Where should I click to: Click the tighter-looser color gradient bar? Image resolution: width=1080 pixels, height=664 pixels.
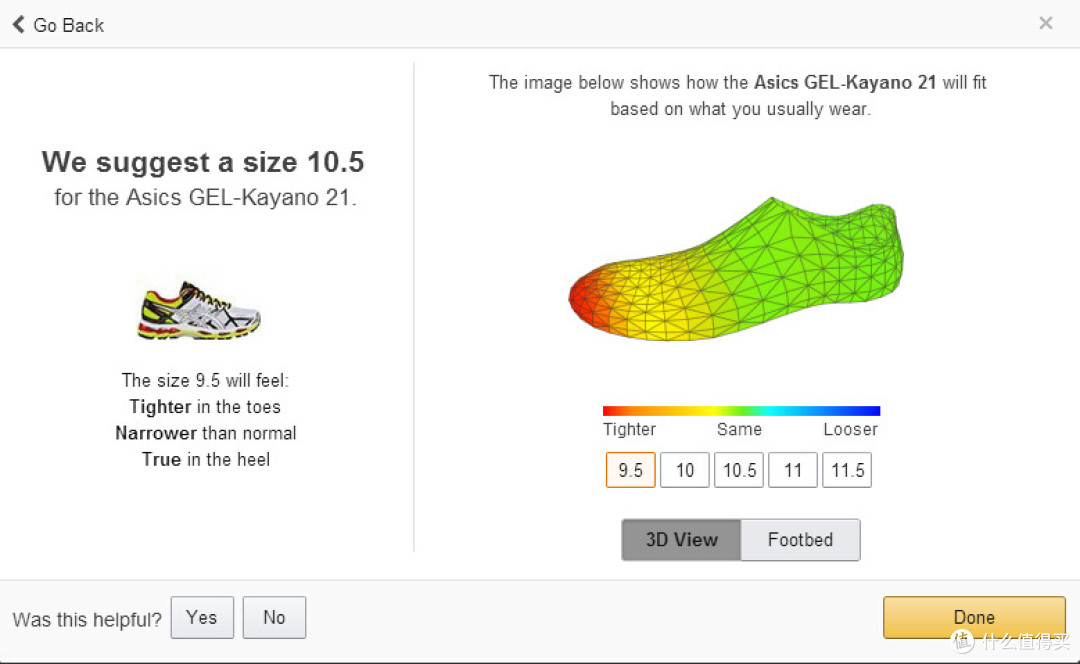[741, 411]
